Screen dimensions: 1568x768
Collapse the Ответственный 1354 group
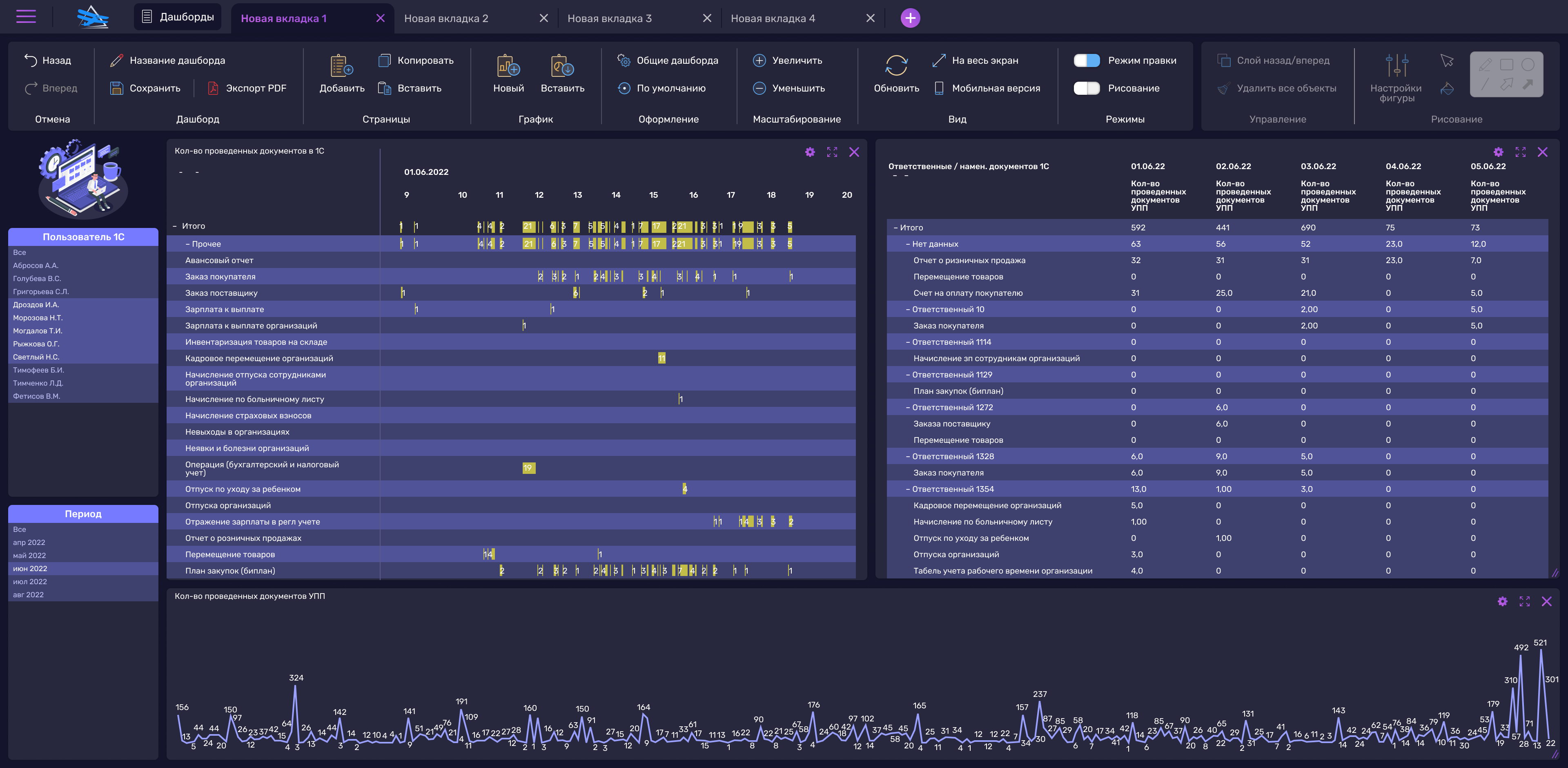coord(908,489)
